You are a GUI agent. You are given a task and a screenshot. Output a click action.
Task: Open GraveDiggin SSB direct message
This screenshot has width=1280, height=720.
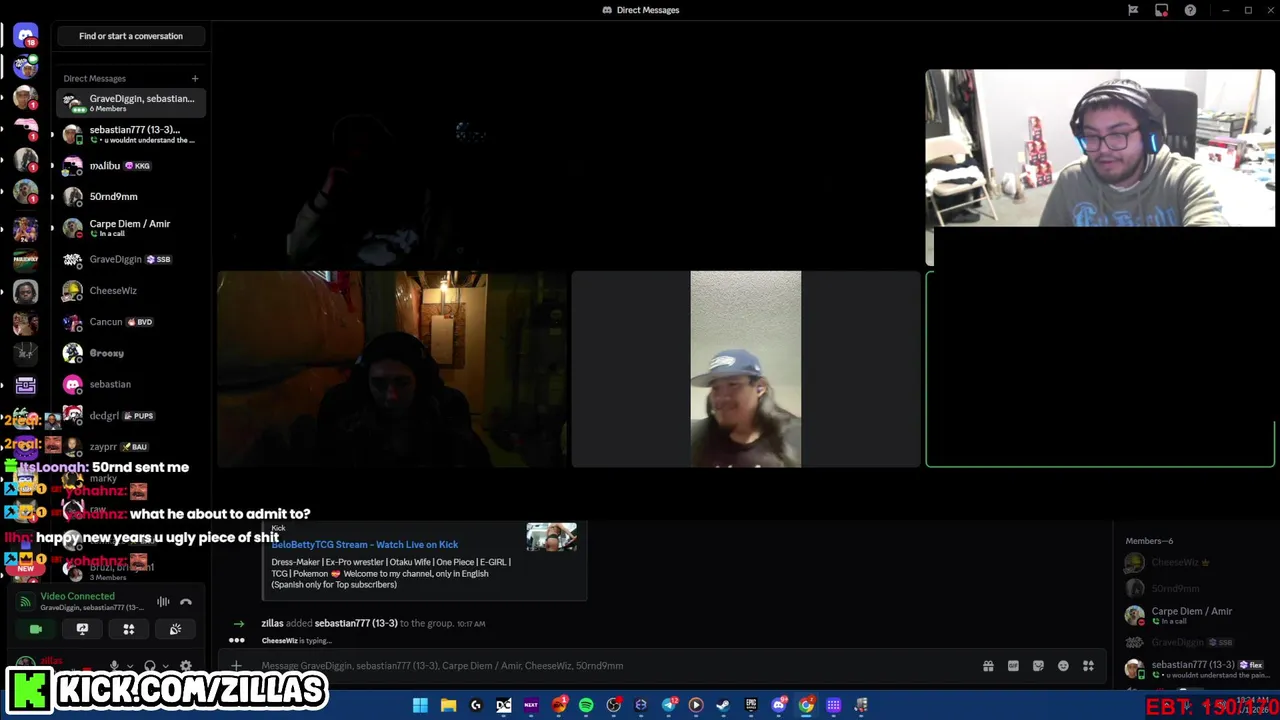pos(131,259)
